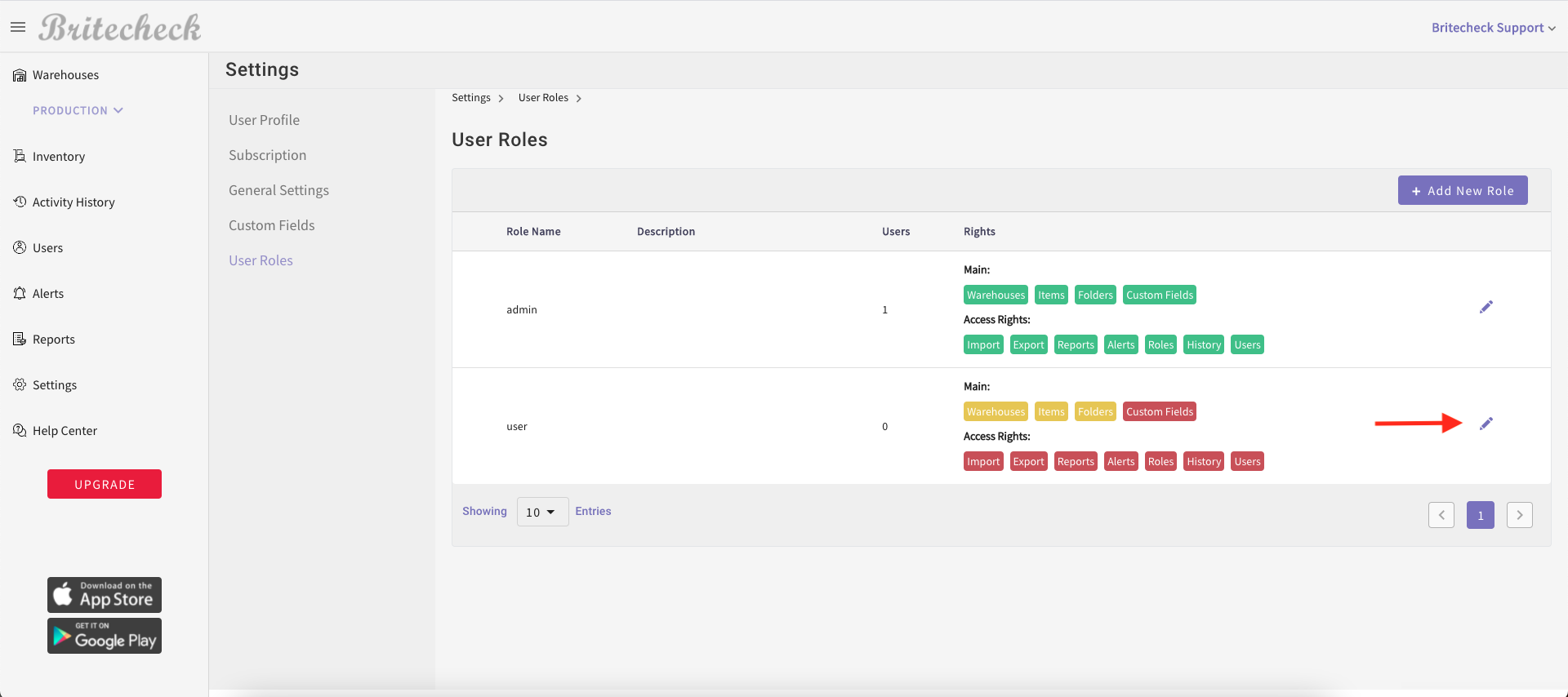Switch to Custom Fields settings
Screen dimensions: 1568x697
click(271, 225)
